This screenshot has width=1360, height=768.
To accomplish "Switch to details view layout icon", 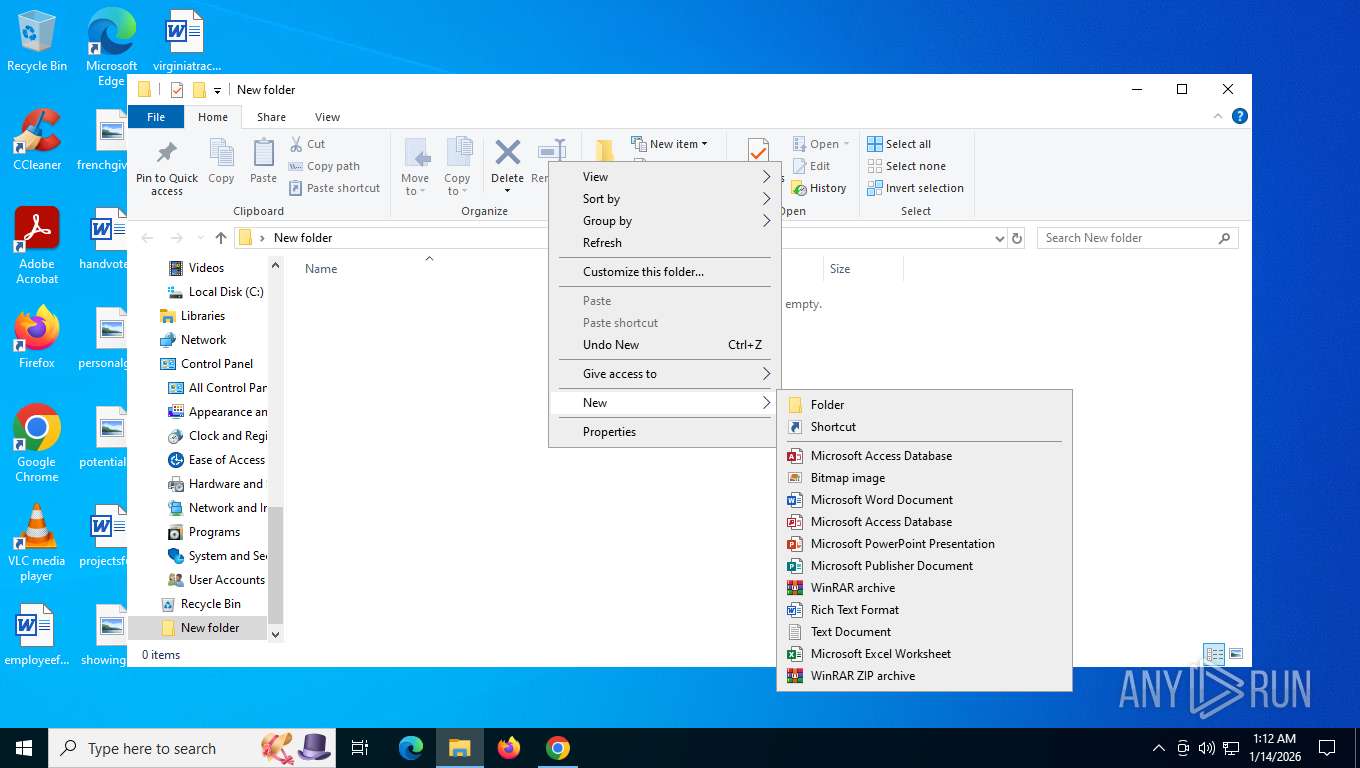I will click(1214, 654).
